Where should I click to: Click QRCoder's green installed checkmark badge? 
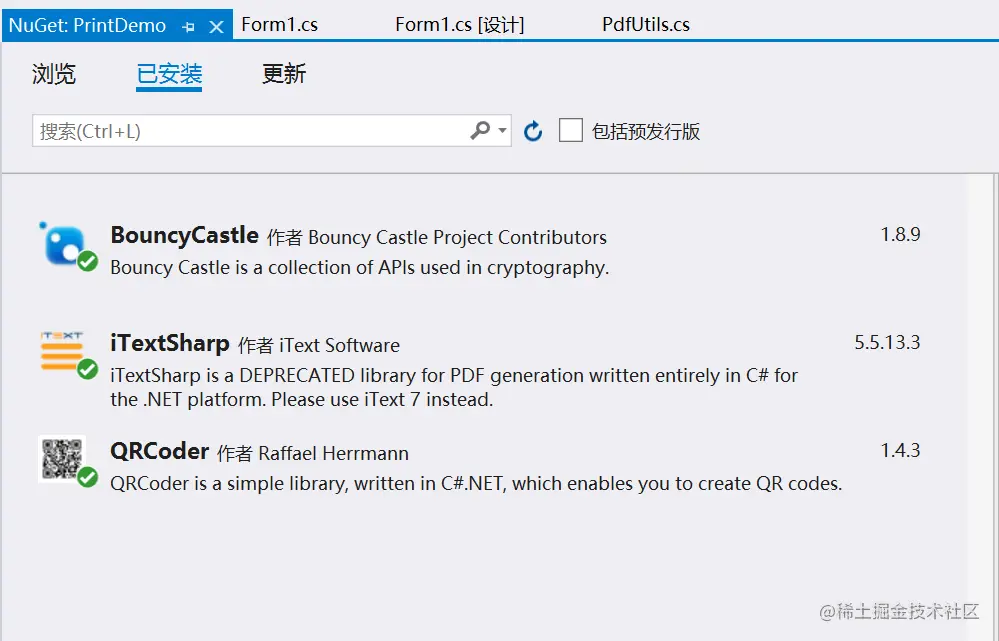88,478
